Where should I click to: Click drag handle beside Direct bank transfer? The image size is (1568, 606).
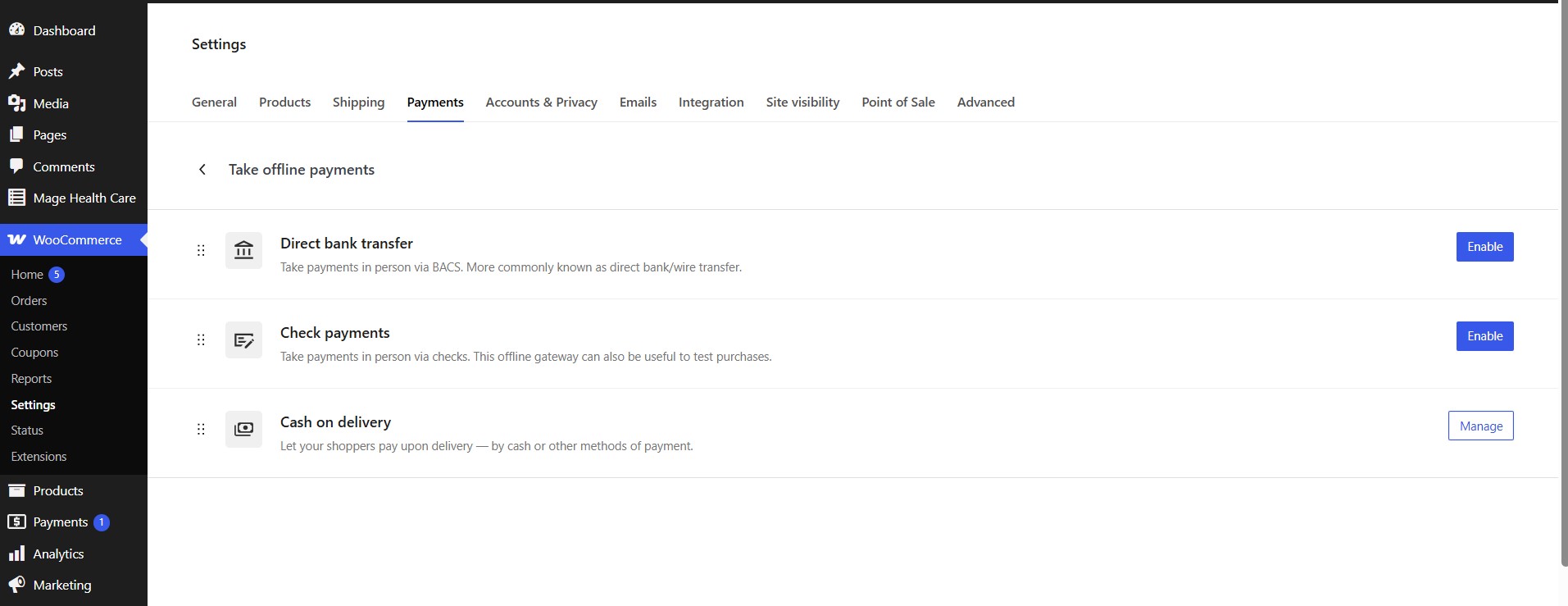[x=201, y=250]
